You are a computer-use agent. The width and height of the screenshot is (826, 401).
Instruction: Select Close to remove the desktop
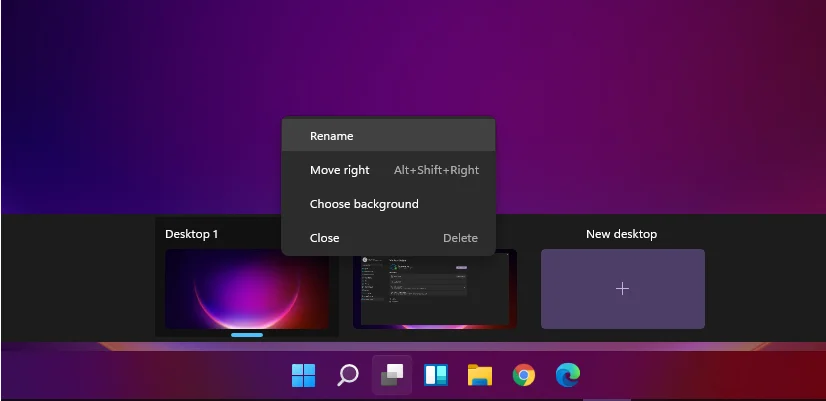click(x=324, y=238)
